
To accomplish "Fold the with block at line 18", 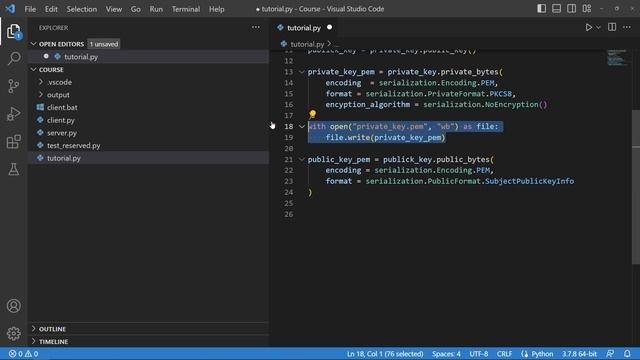I will 302,127.
